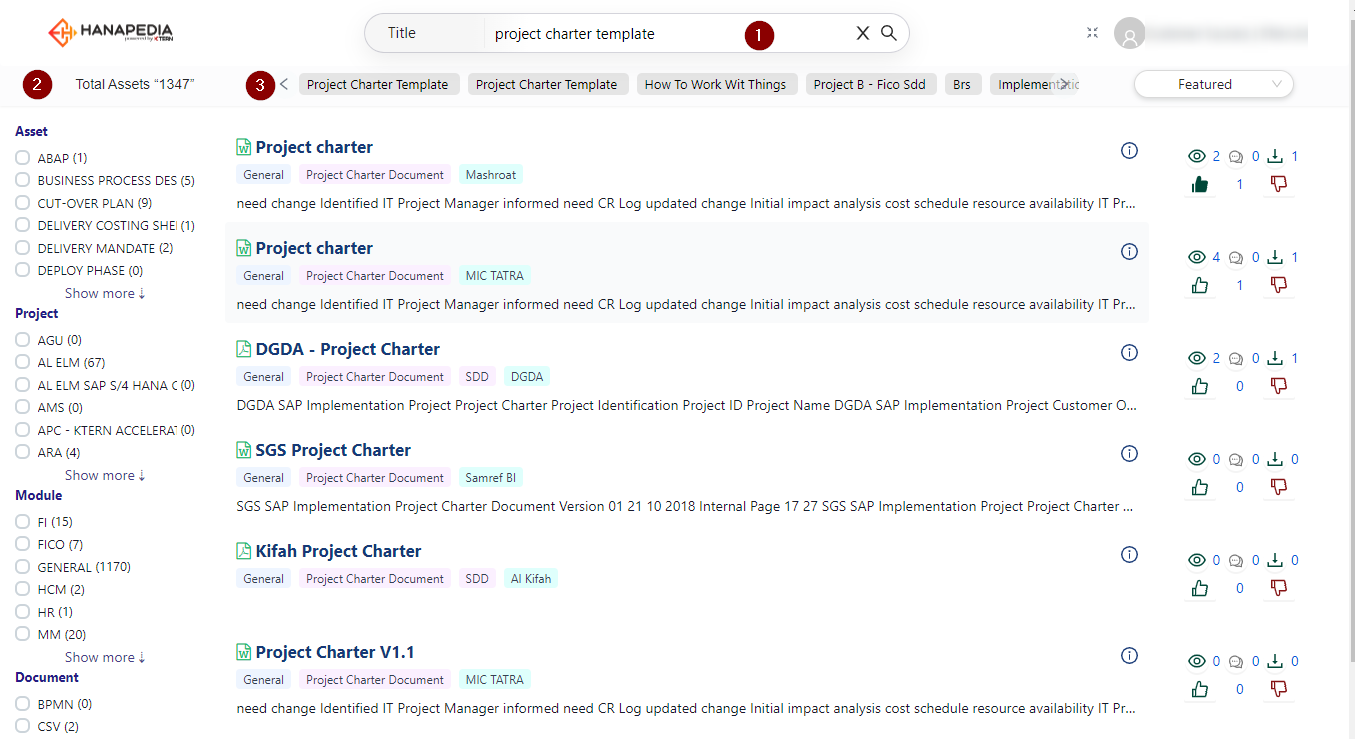Check the MM (20) module filter

[x=23, y=634]
